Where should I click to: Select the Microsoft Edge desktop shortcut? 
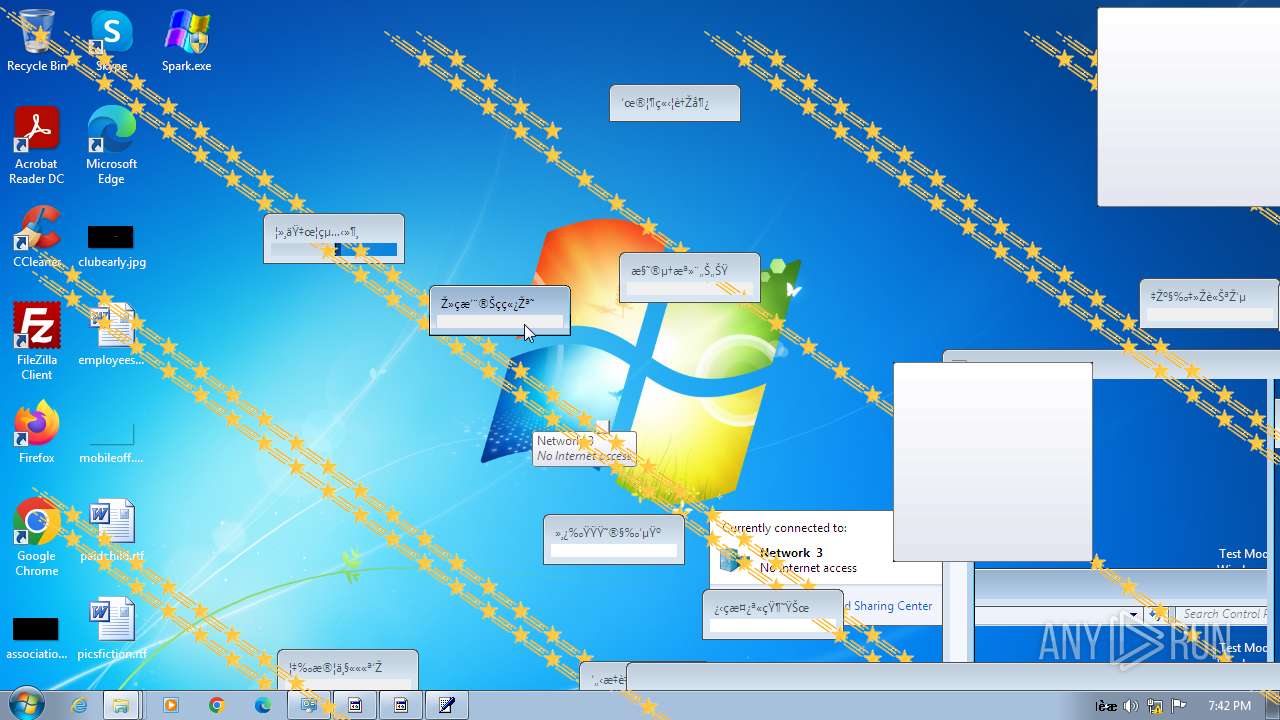[x=111, y=145]
